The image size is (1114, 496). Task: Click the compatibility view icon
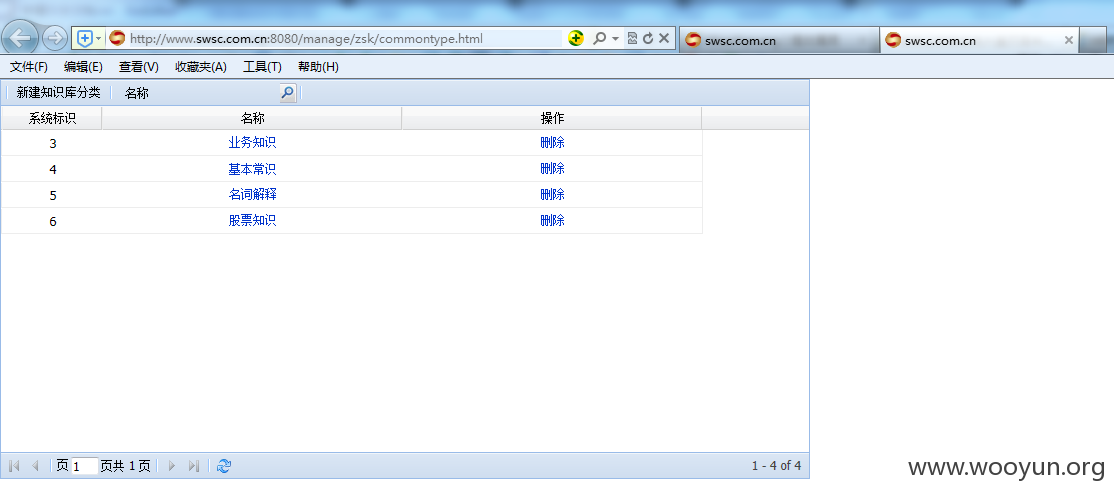[x=632, y=38]
